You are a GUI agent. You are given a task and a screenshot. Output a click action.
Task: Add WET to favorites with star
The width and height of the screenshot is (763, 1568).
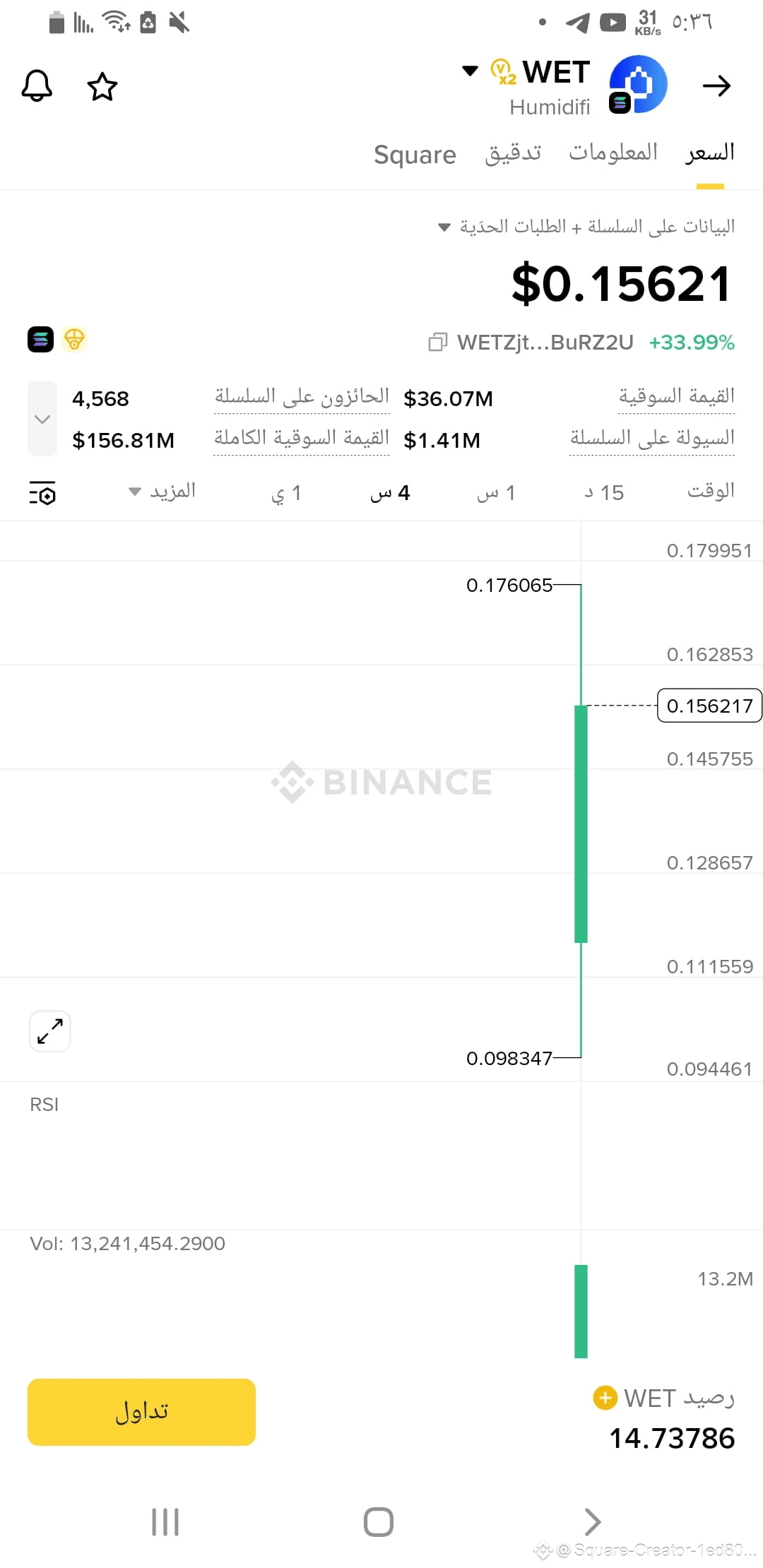coord(102,86)
